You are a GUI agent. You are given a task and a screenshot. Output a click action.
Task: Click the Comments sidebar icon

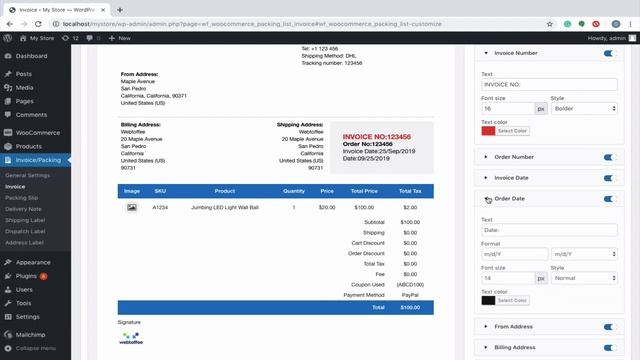(x=8, y=115)
